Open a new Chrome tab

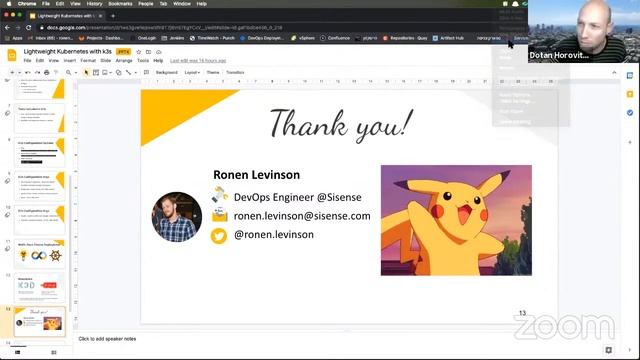pos(113,16)
